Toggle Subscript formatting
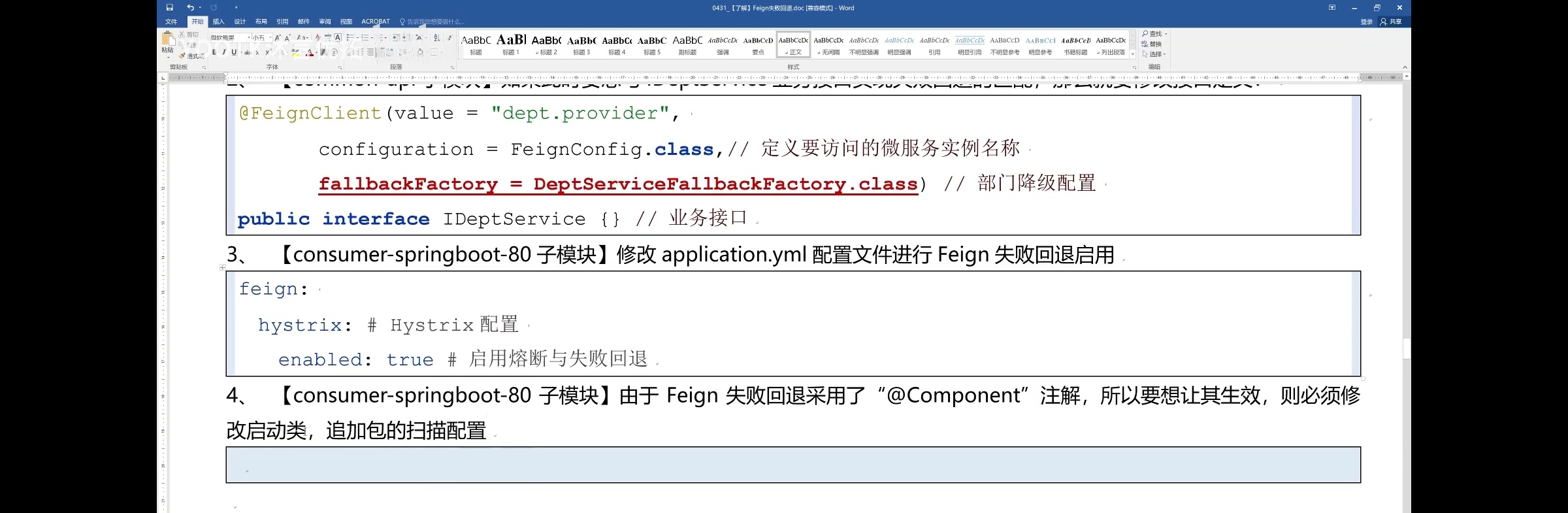 (x=257, y=52)
